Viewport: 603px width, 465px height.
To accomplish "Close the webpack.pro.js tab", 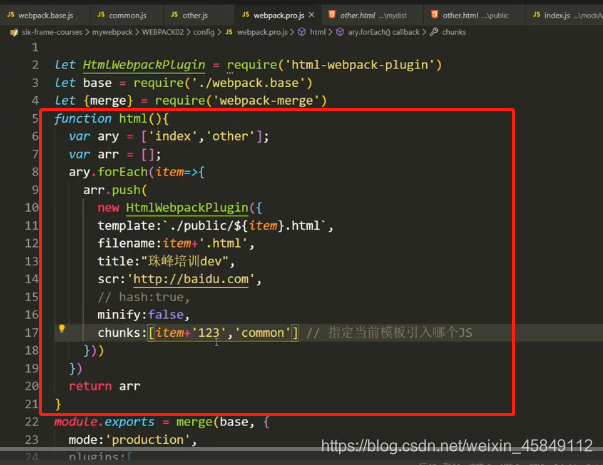I will pyautogui.click(x=311, y=15).
